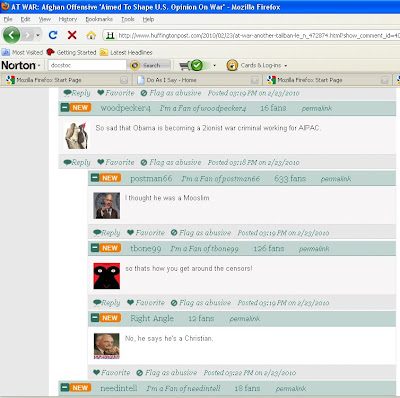Click postman66's avatar picture
400x398 pixels.
[x=106, y=205]
